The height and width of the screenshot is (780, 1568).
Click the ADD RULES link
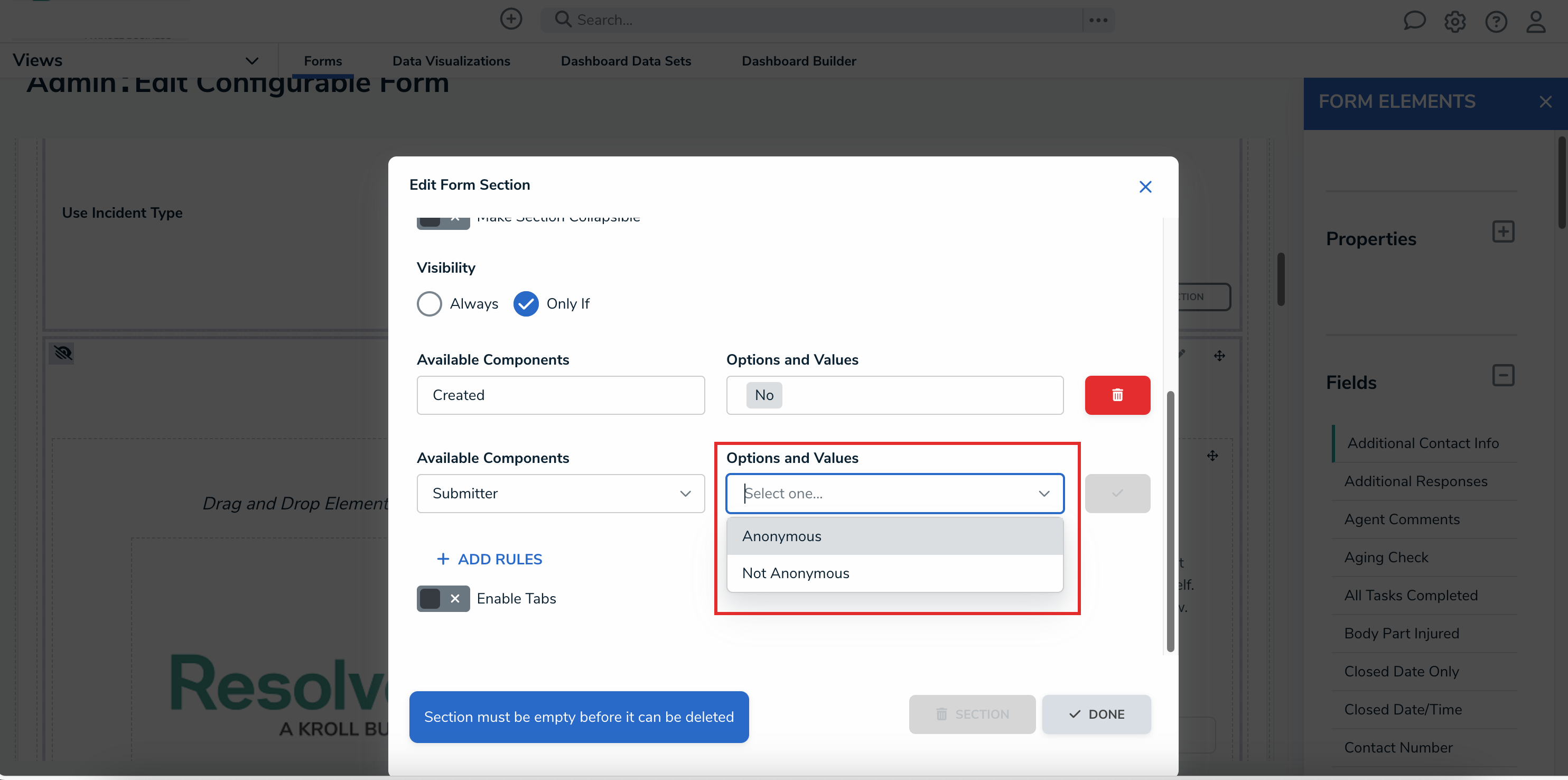coord(489,559)
